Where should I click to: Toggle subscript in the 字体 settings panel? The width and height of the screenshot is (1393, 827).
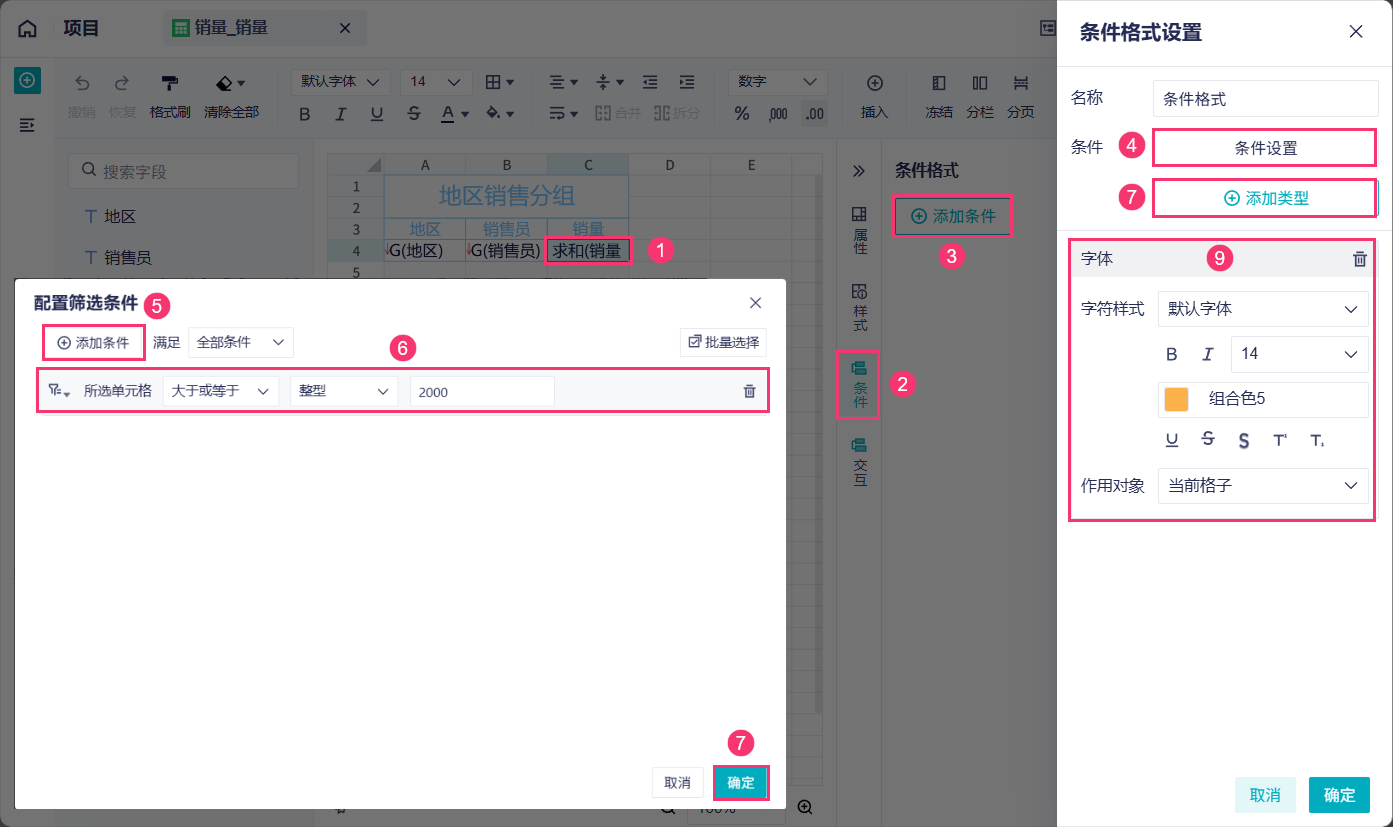[1317, 440]
